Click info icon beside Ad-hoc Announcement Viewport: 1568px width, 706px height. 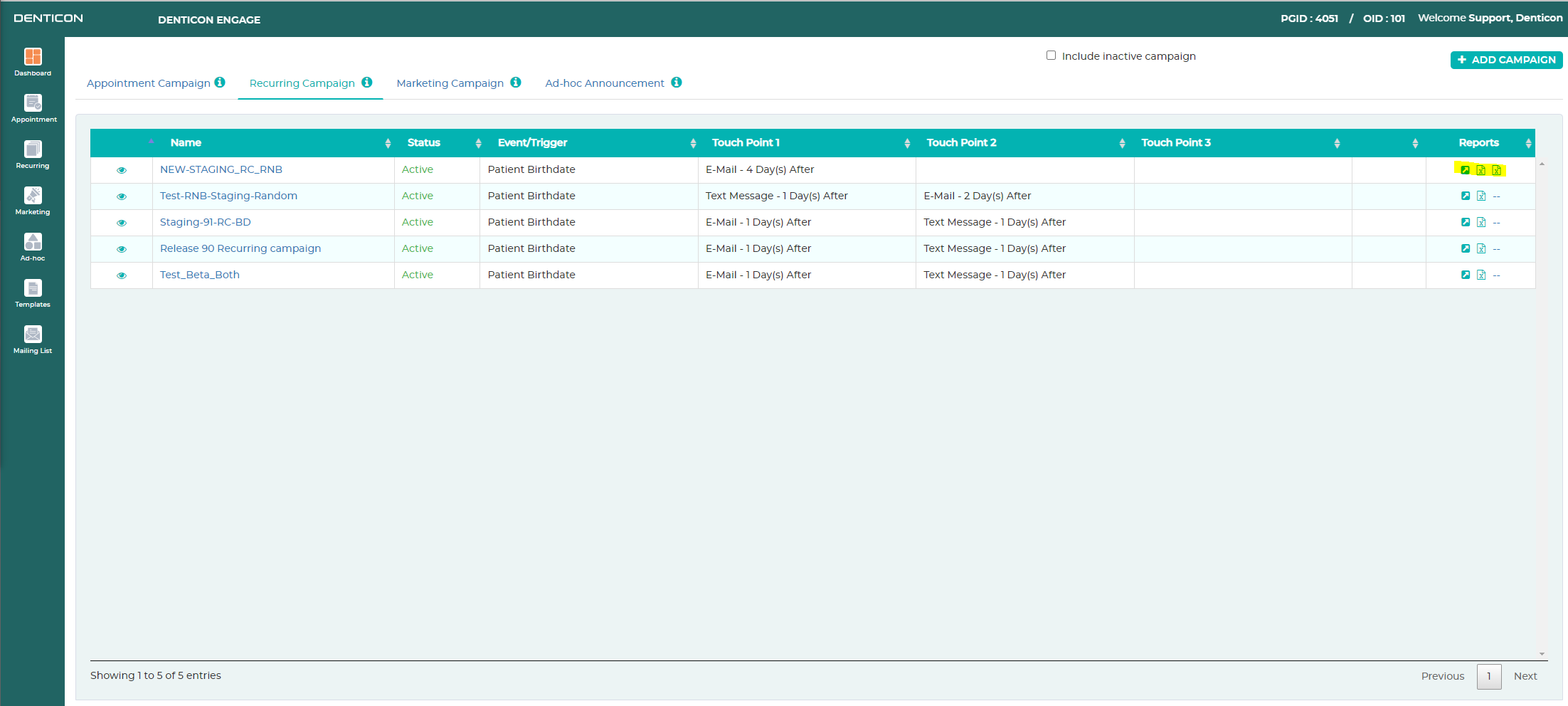pos(677,83)
